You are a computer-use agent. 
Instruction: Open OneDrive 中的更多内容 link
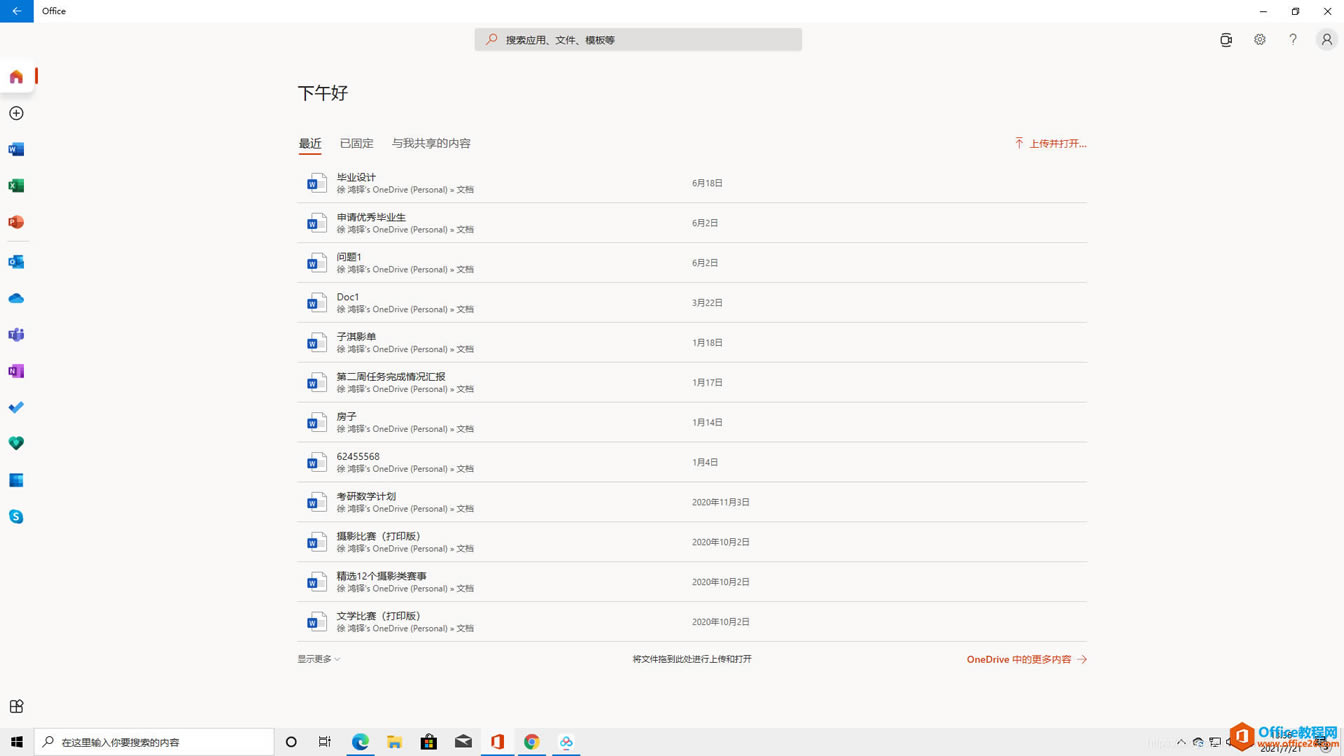point(1027,659)
